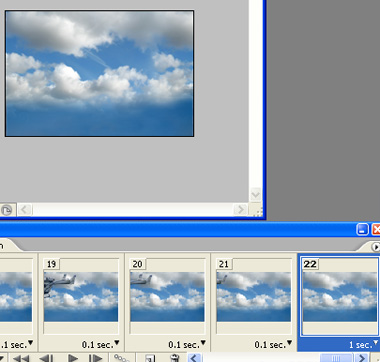The image size is (380, 362).
Task: Click the select first frame rewind button
Action: click(21, 358)
